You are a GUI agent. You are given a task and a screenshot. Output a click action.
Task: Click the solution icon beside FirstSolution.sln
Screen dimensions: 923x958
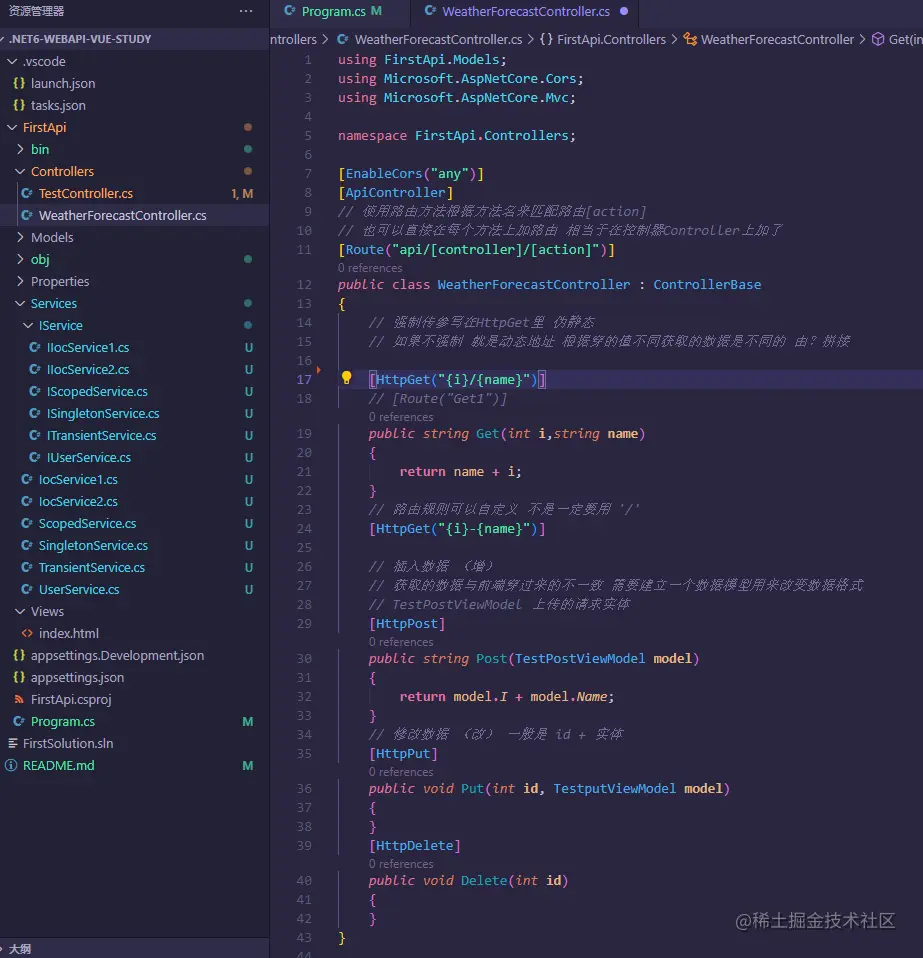coord(12,743)
